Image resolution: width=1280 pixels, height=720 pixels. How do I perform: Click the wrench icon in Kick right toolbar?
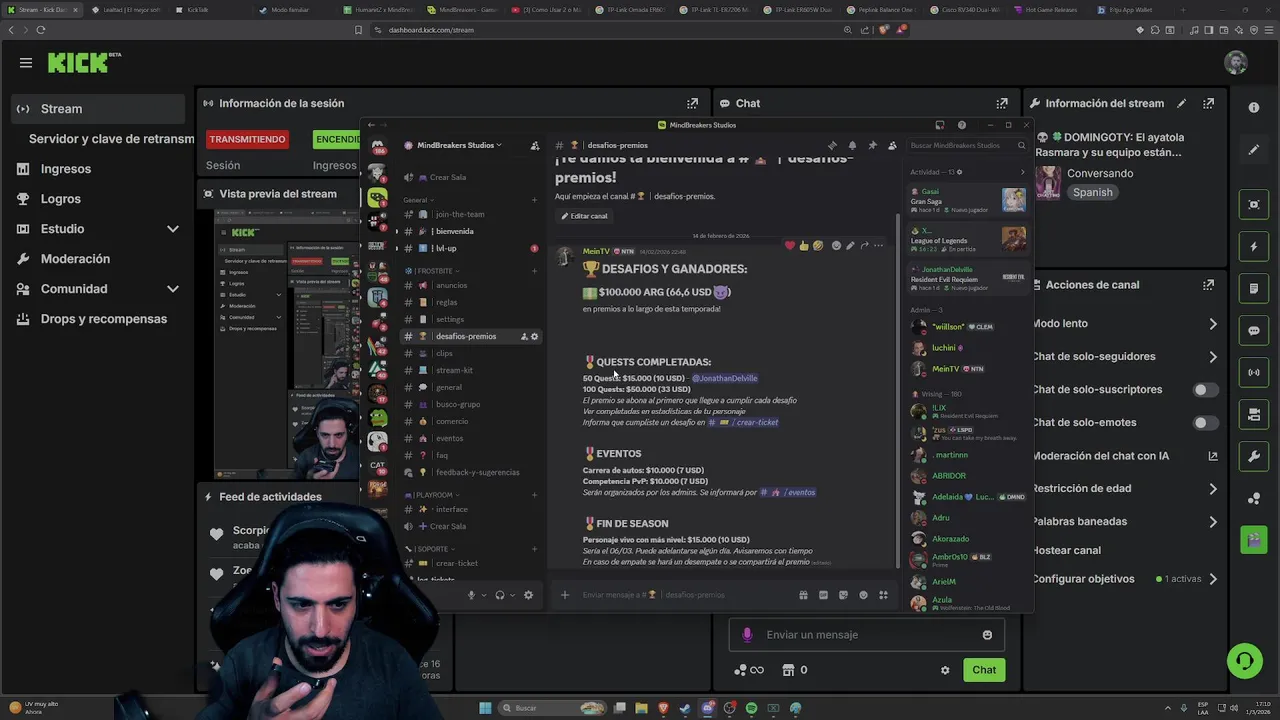(1254, 456)
